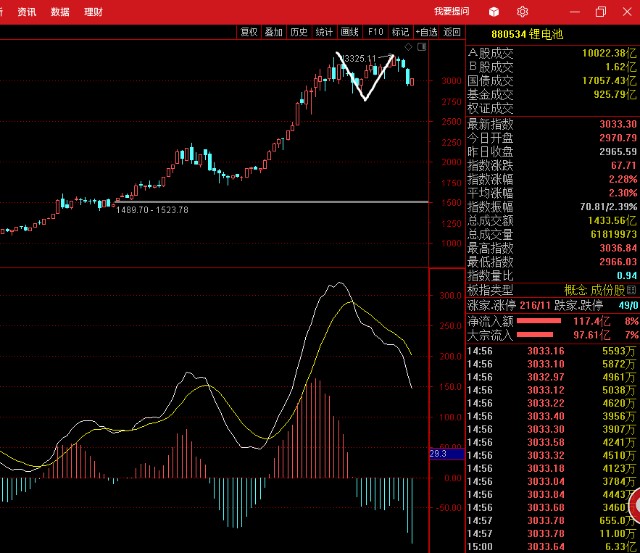Open the 历史 history dropdown
640x553 pixels.
click(299, 32)
